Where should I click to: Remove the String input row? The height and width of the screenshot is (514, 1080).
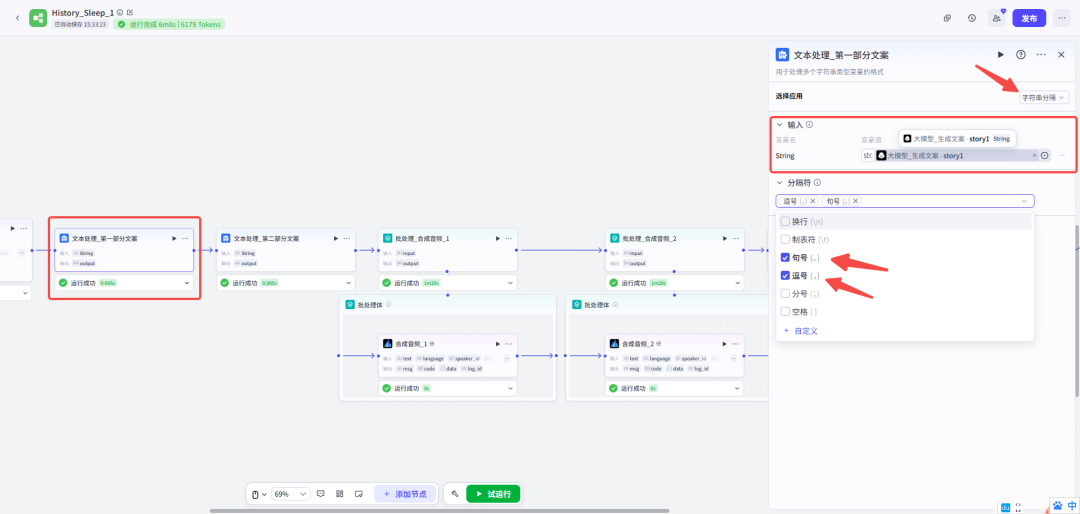1062,156
